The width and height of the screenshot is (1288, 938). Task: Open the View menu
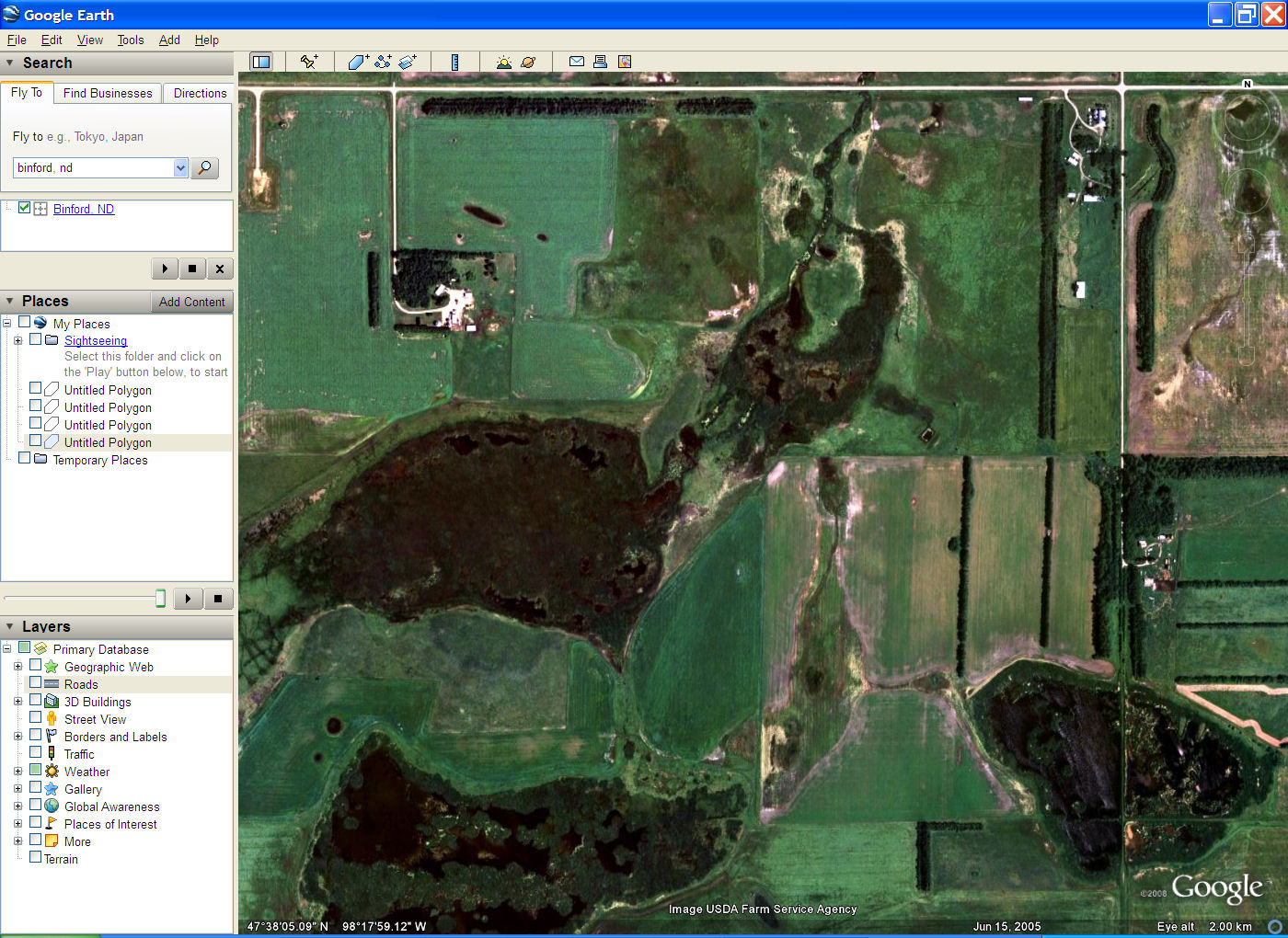click(x=90, y=40)
